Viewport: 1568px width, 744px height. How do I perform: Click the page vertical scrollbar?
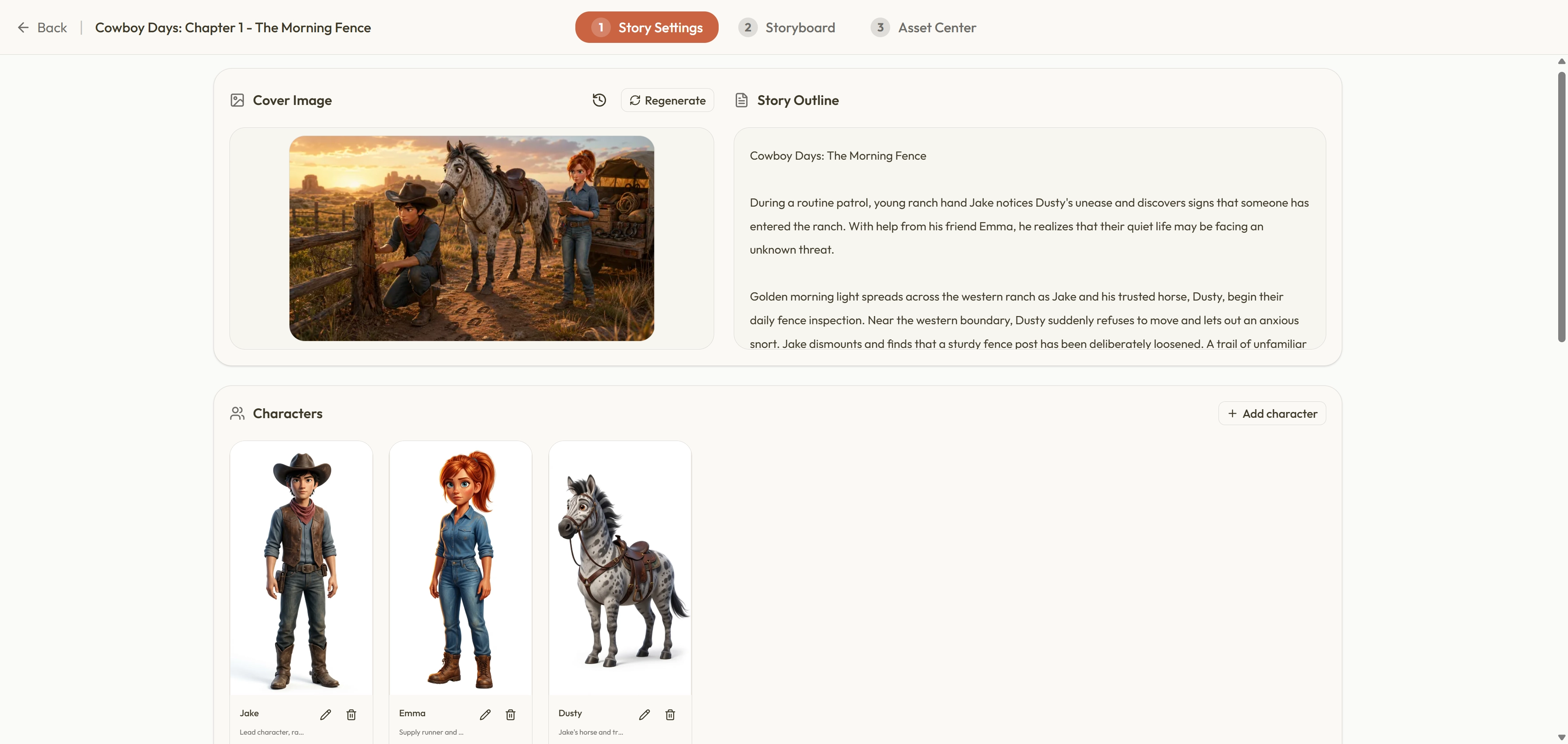click(x=1561, y=207)
